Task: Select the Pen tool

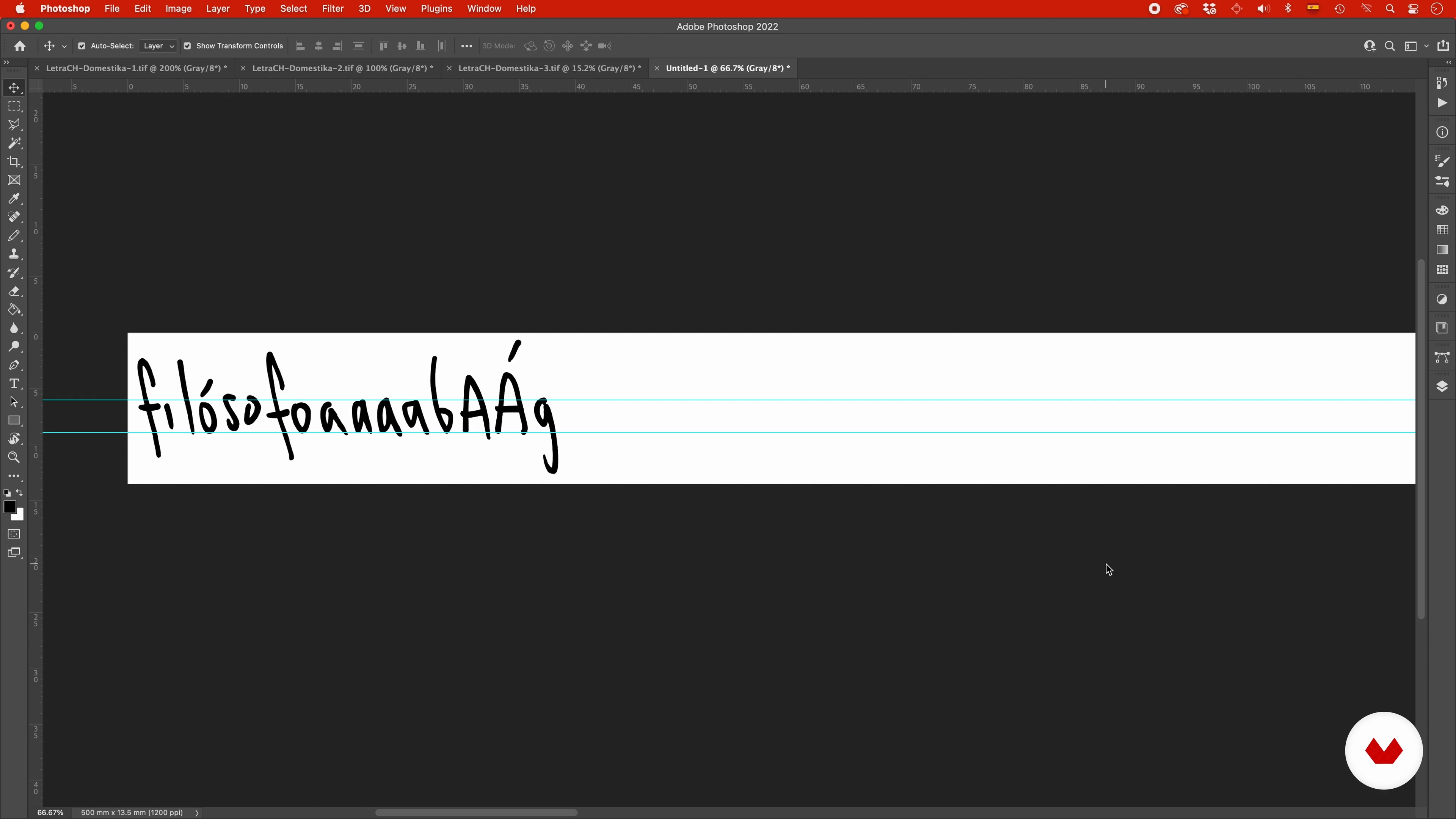Action: pos(14,365)
